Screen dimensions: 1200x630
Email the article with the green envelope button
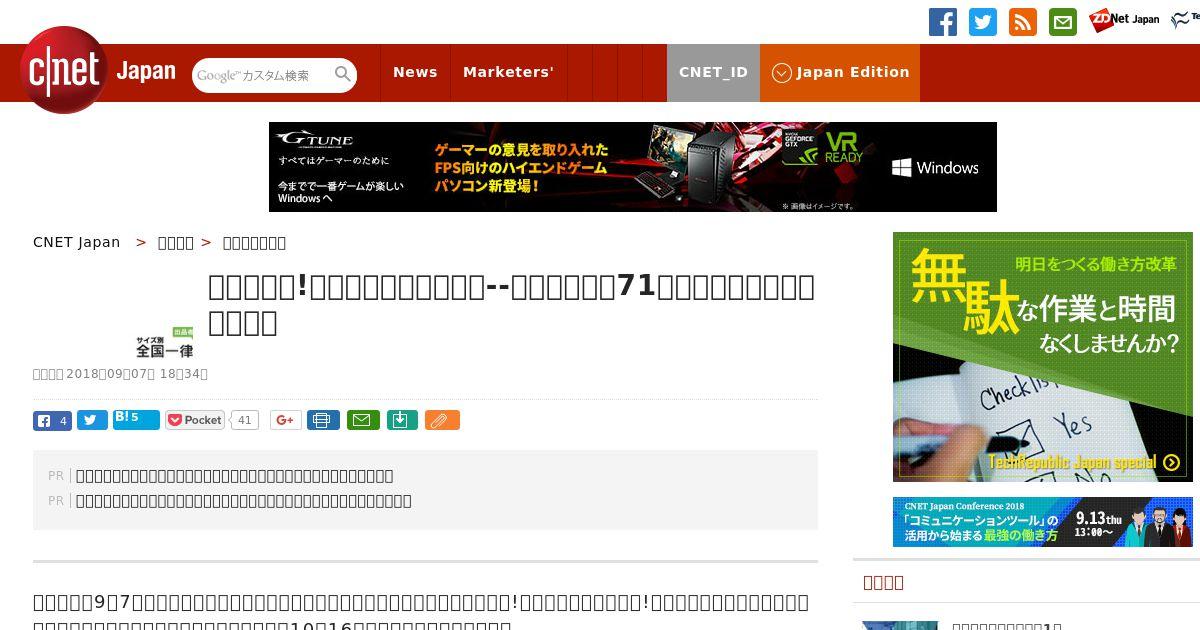click(x=363, y=420)
